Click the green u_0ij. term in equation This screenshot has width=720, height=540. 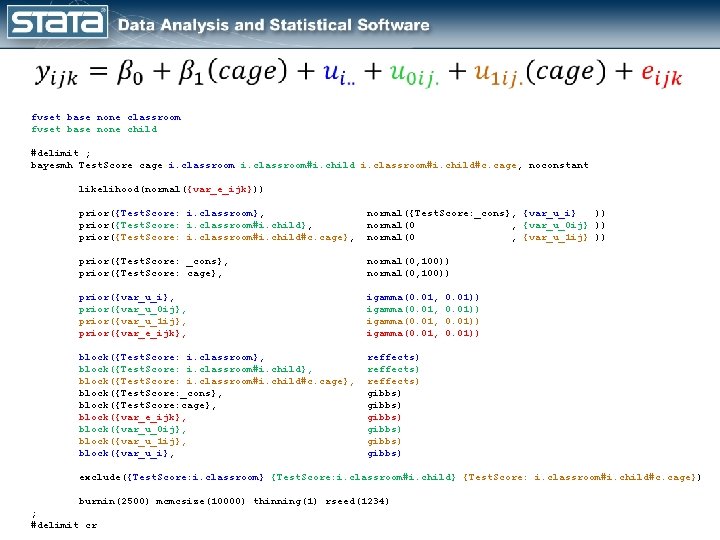[415, 74]
